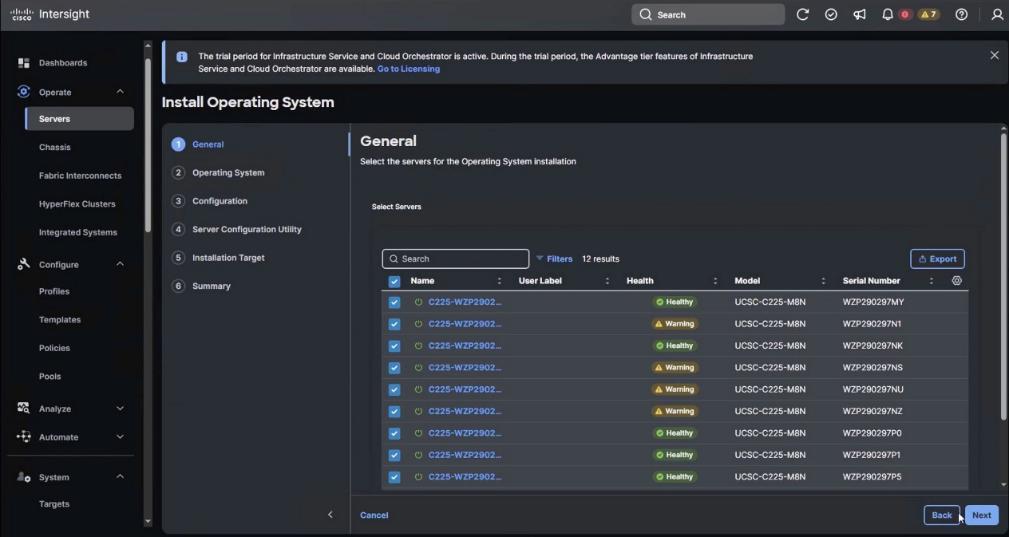Click the refresh icon in top bar
This screenshot has width=1009, height=537.
802,15
